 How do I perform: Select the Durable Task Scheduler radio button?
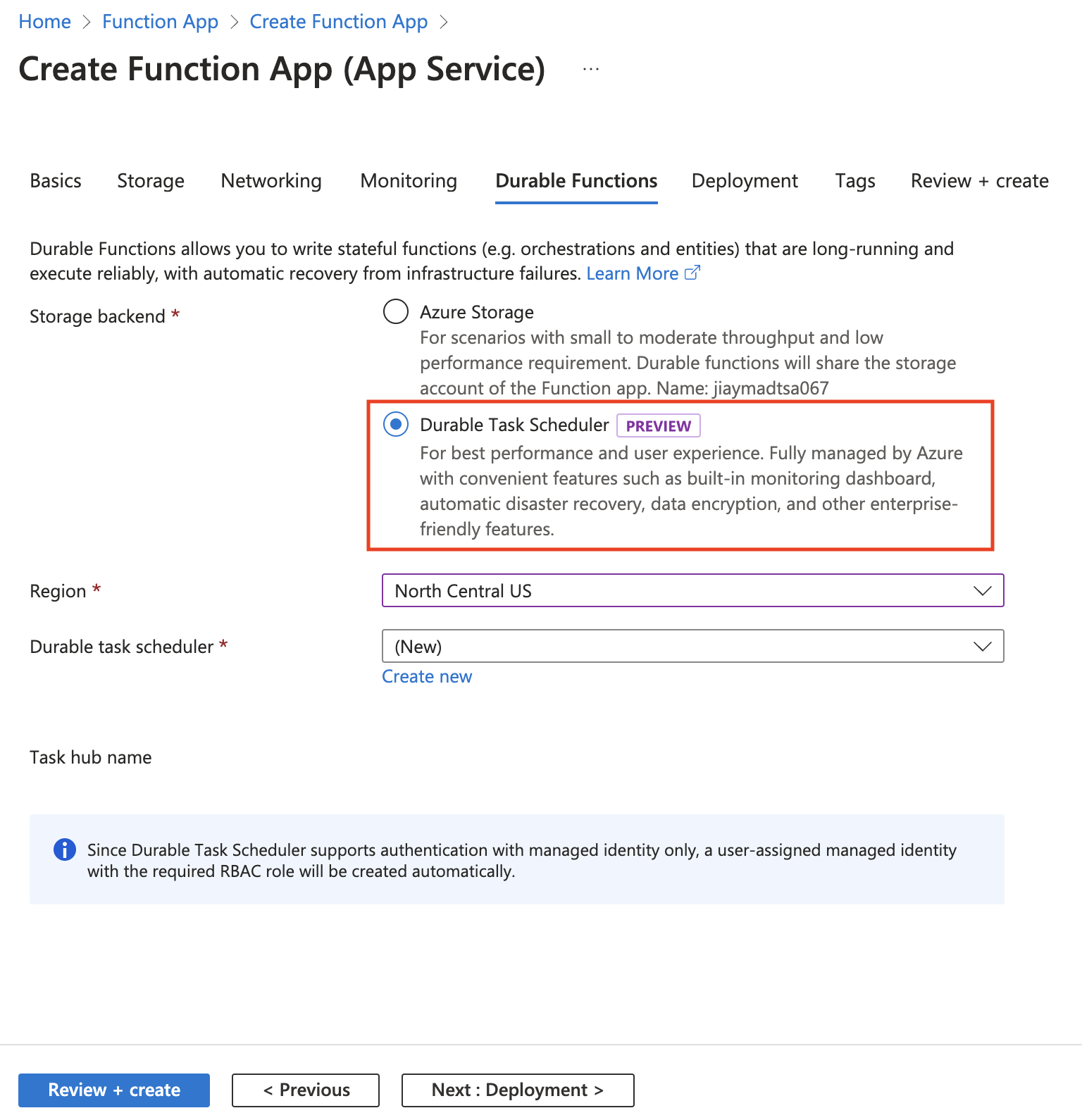pyautogui.click(x=396, y=424)
